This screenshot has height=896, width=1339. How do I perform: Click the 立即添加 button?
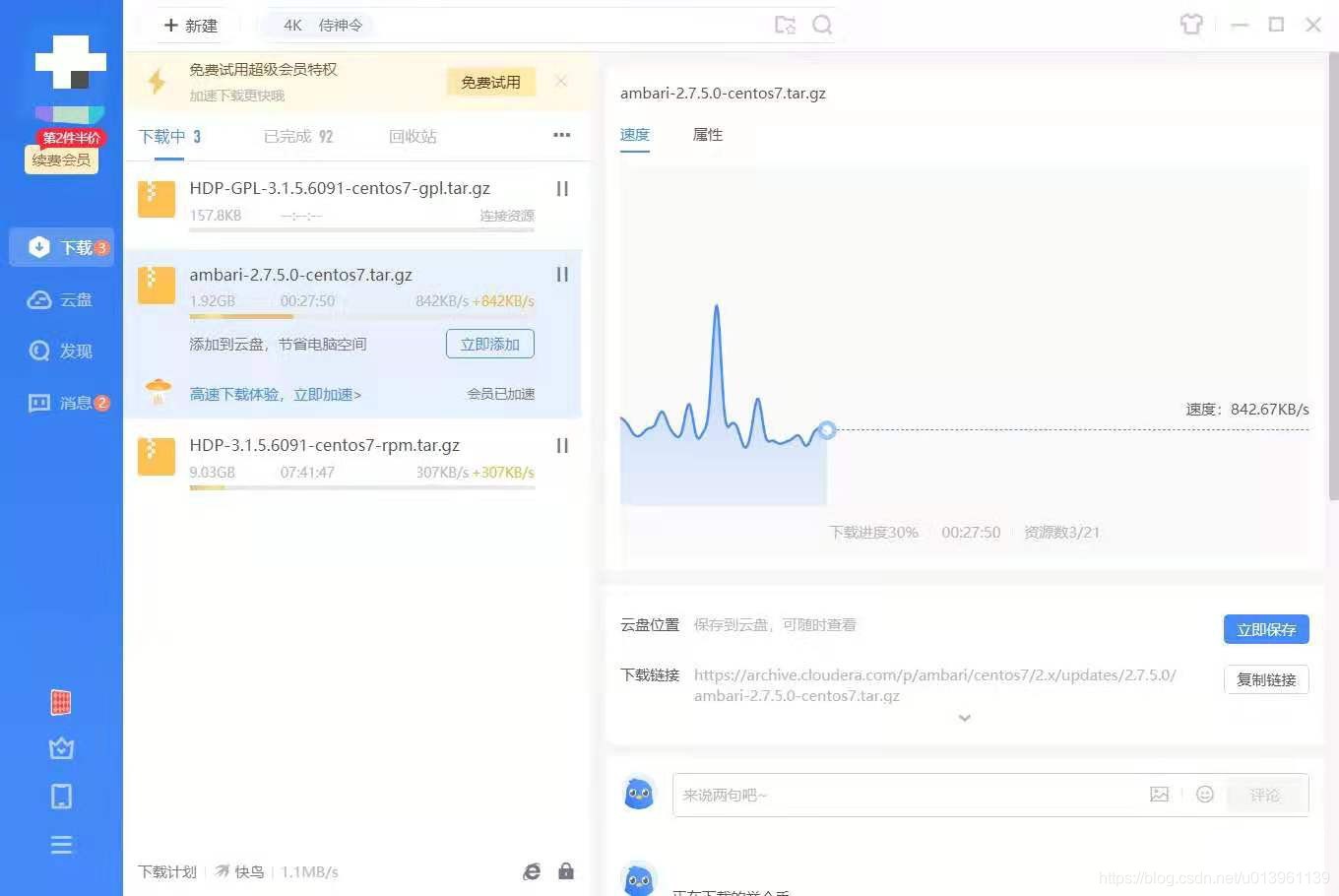[490, 344]
